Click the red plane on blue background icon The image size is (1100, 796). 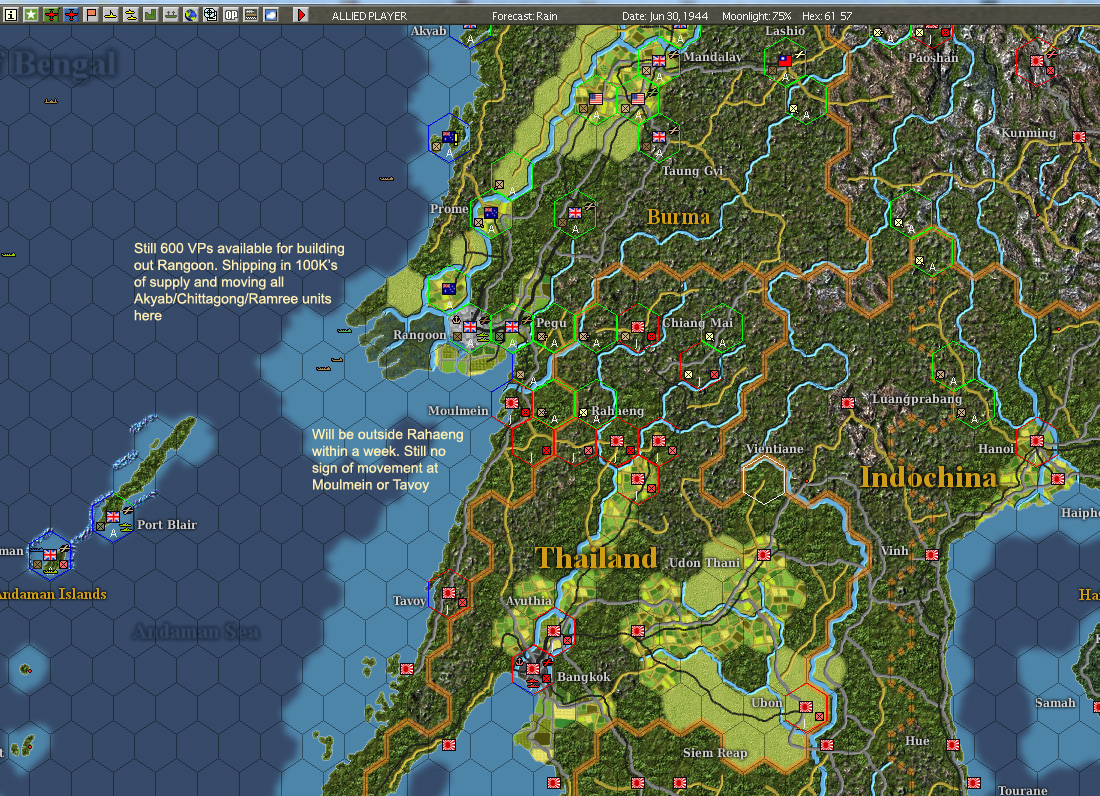coord(71,15)
